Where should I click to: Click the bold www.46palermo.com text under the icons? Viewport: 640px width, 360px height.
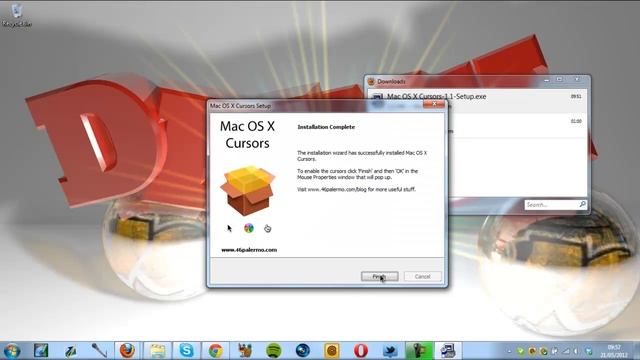[249, 250]
